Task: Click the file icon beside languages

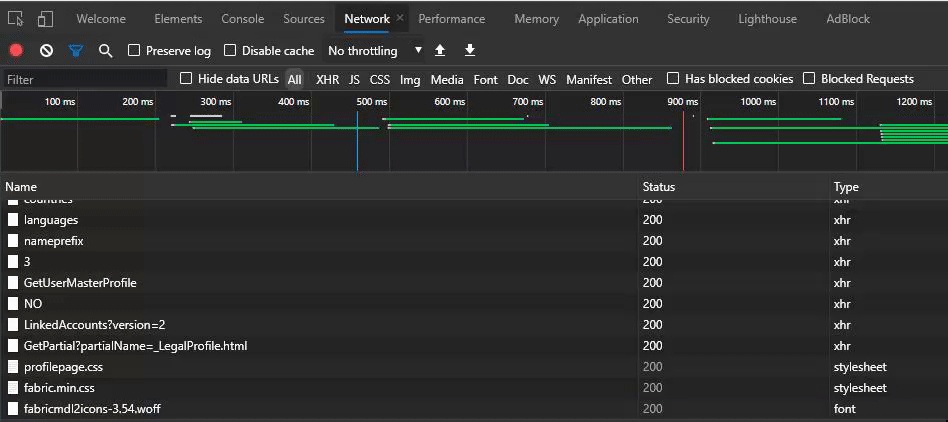Action: click(x=13, y=220)
